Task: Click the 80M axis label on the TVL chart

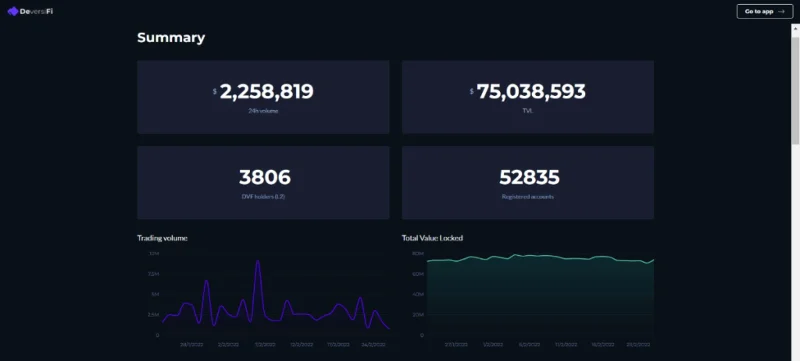Action: click(418, 253)
